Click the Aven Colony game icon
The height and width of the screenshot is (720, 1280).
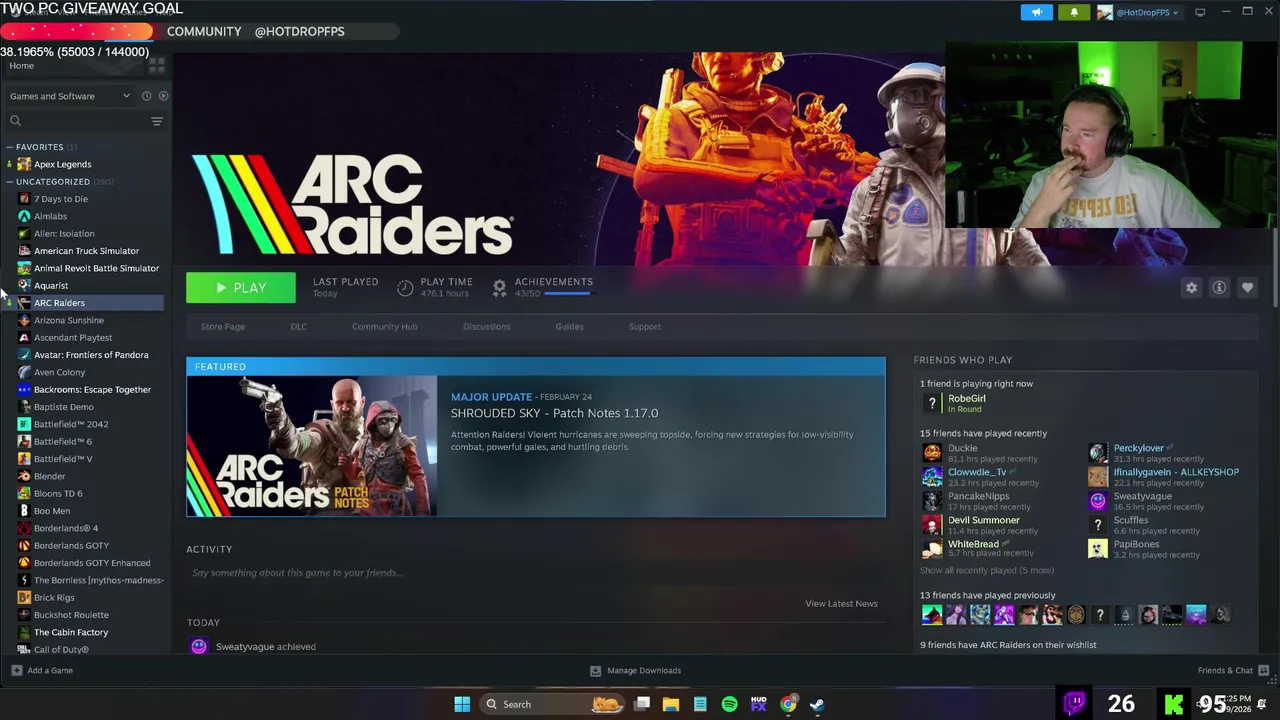[x=24, y=372]
